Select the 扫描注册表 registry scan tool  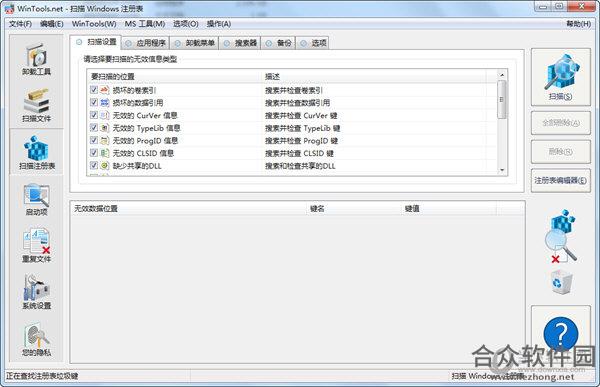[37, 152]
